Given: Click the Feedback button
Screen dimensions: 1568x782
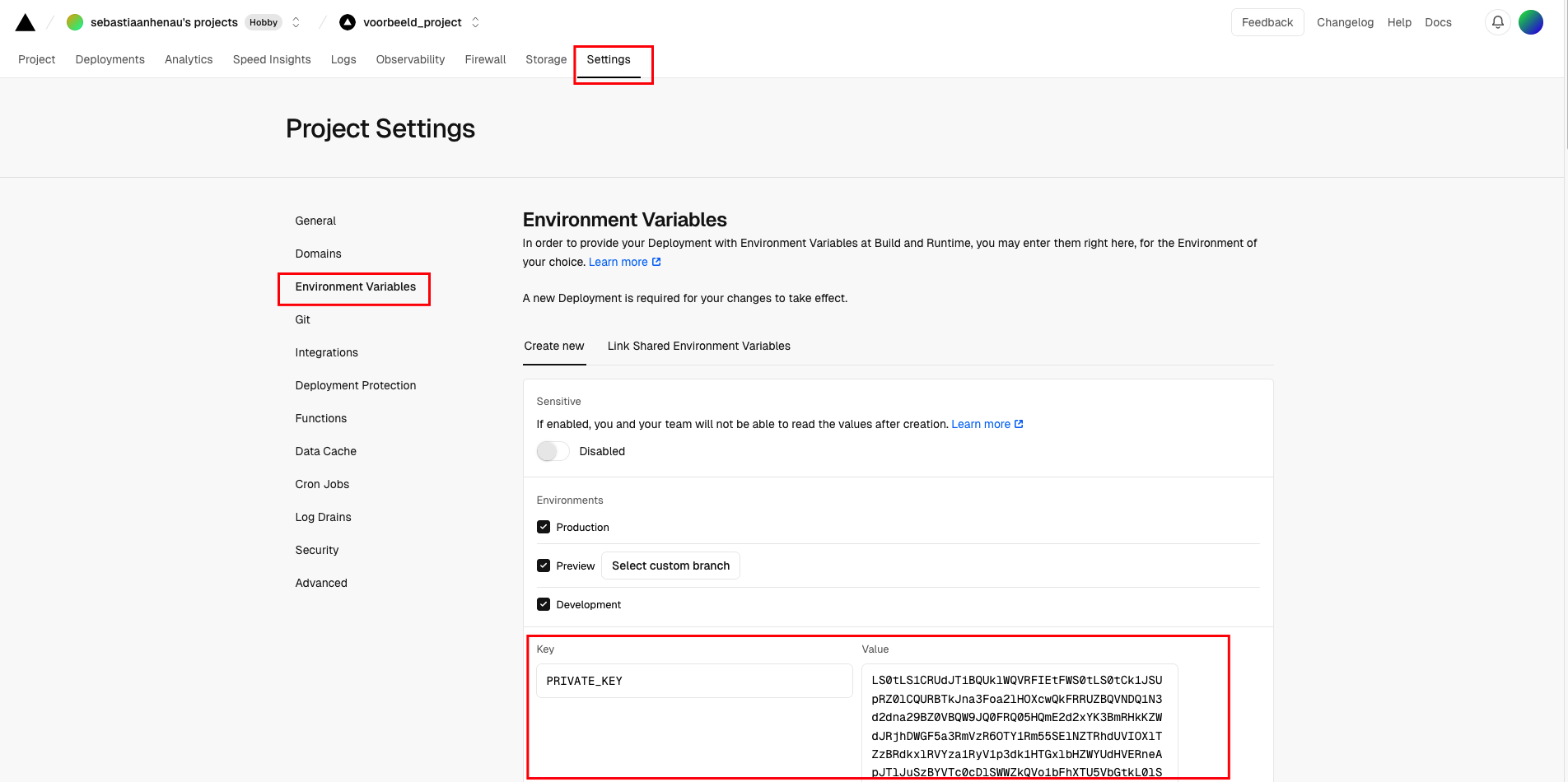Looking at the screenshot, I should pos(1267,22).
